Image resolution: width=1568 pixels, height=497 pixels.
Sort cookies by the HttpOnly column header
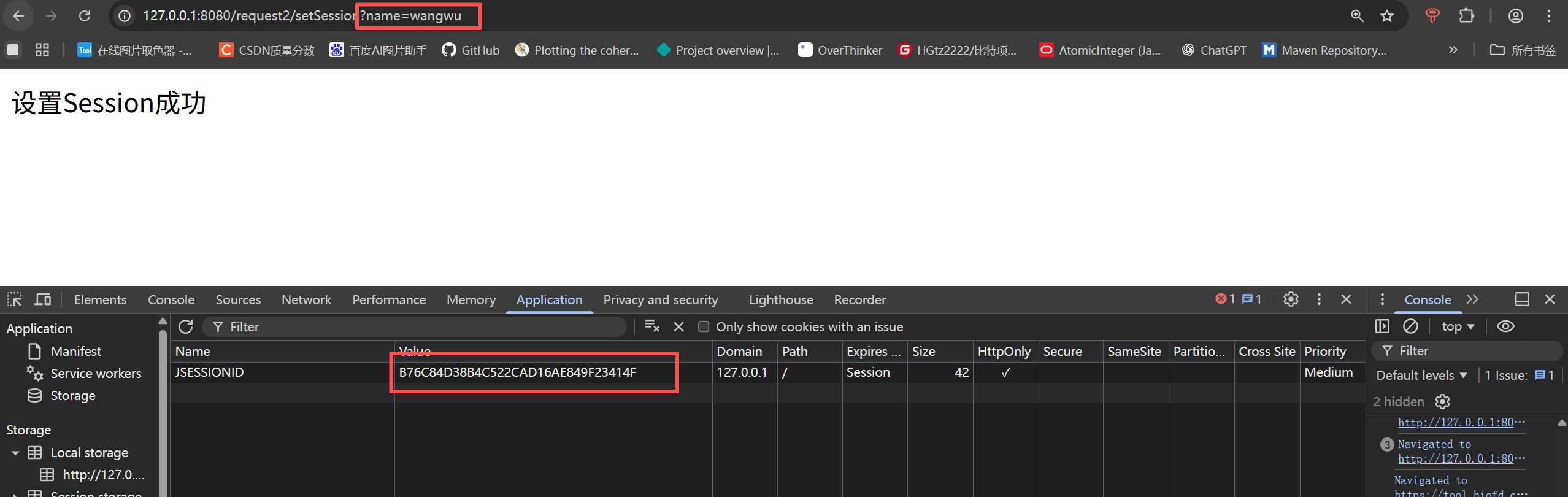(1005, 352)
